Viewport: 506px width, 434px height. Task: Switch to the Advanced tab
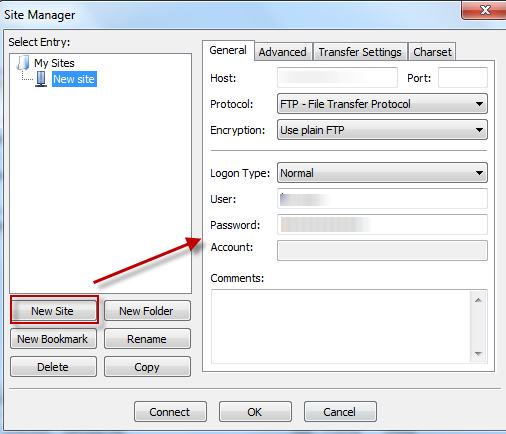pyautogui.click(x=283, y=52)
